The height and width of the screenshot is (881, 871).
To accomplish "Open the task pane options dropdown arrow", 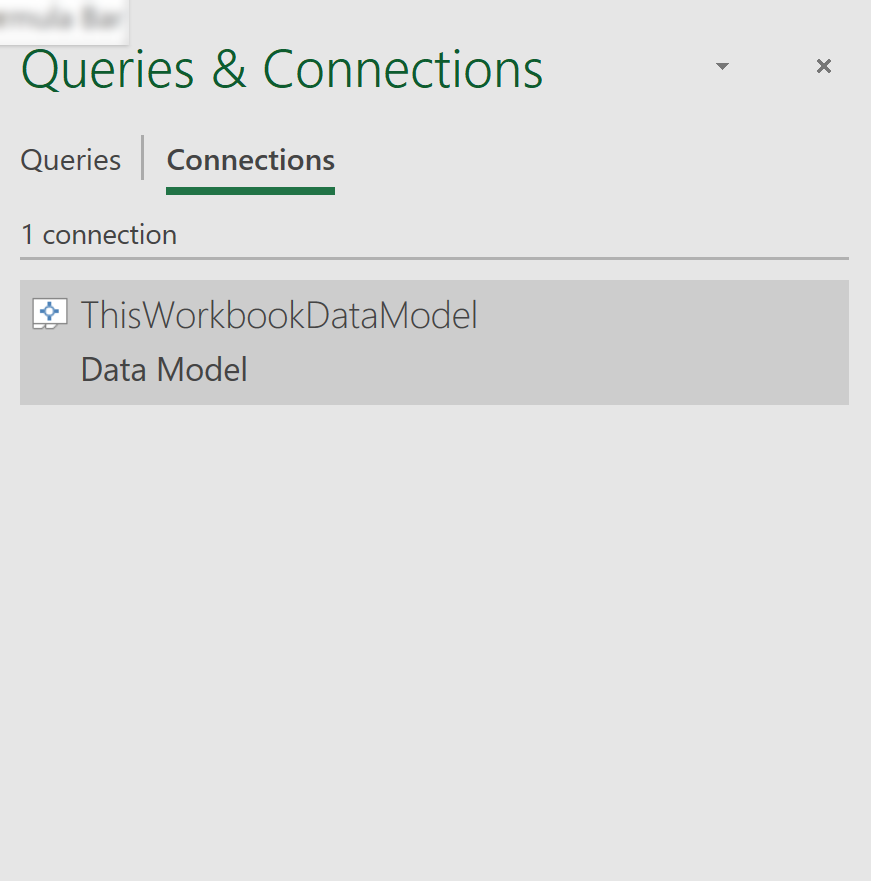I will pos(722,66).
